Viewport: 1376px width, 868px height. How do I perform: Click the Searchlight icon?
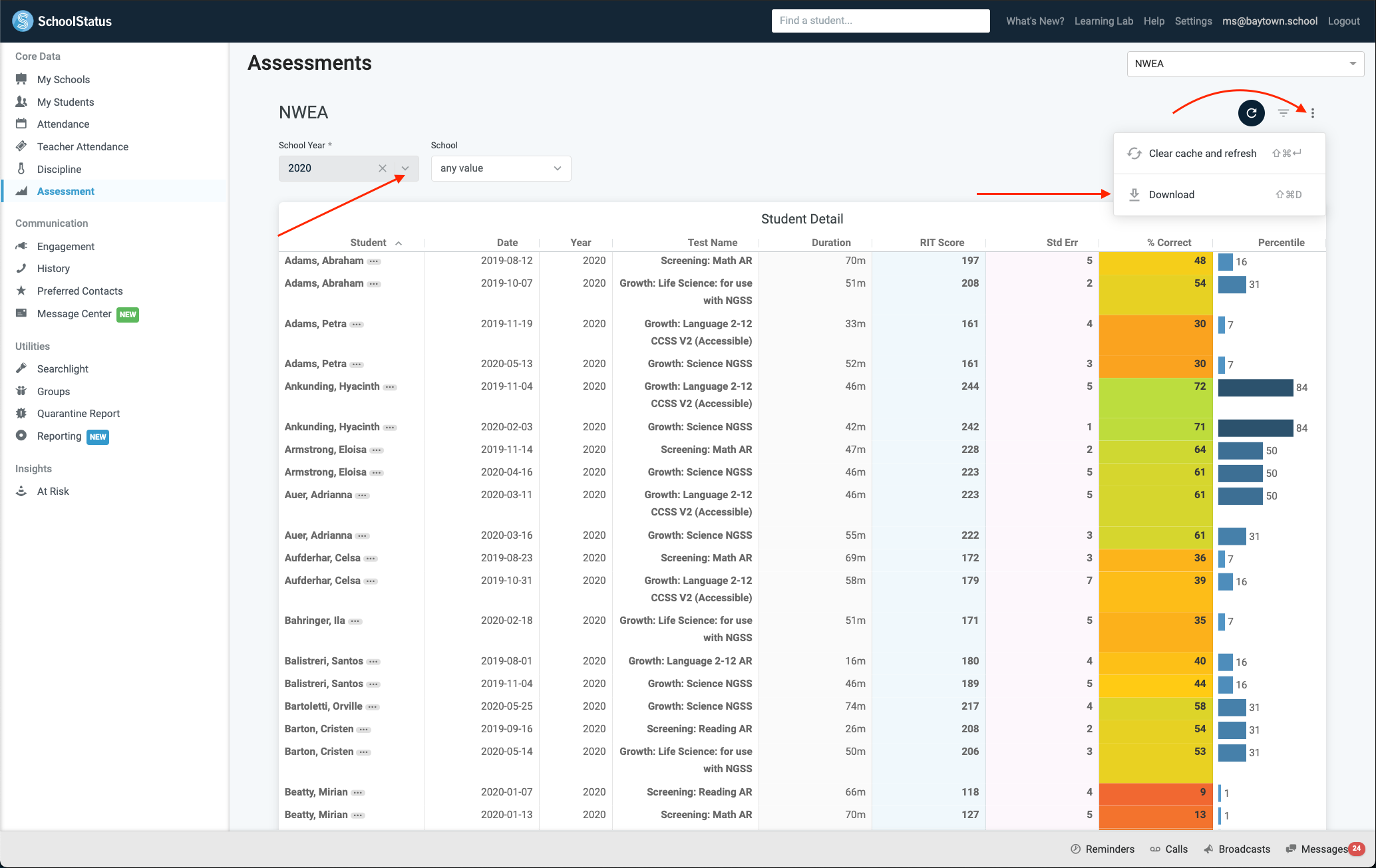pos(21,368)
